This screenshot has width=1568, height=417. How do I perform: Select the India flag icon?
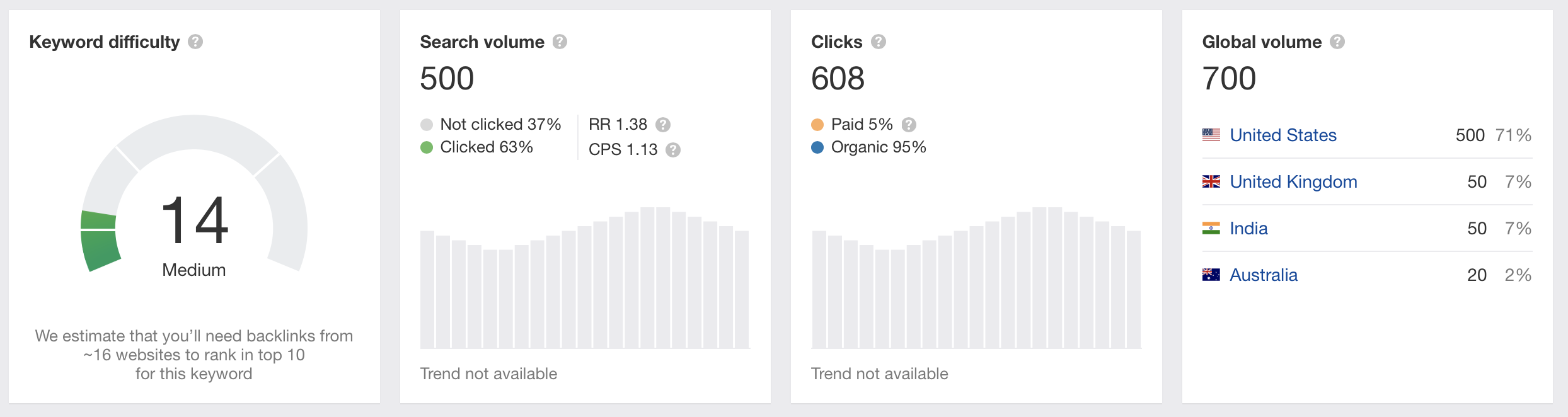tap(1211, 228)
